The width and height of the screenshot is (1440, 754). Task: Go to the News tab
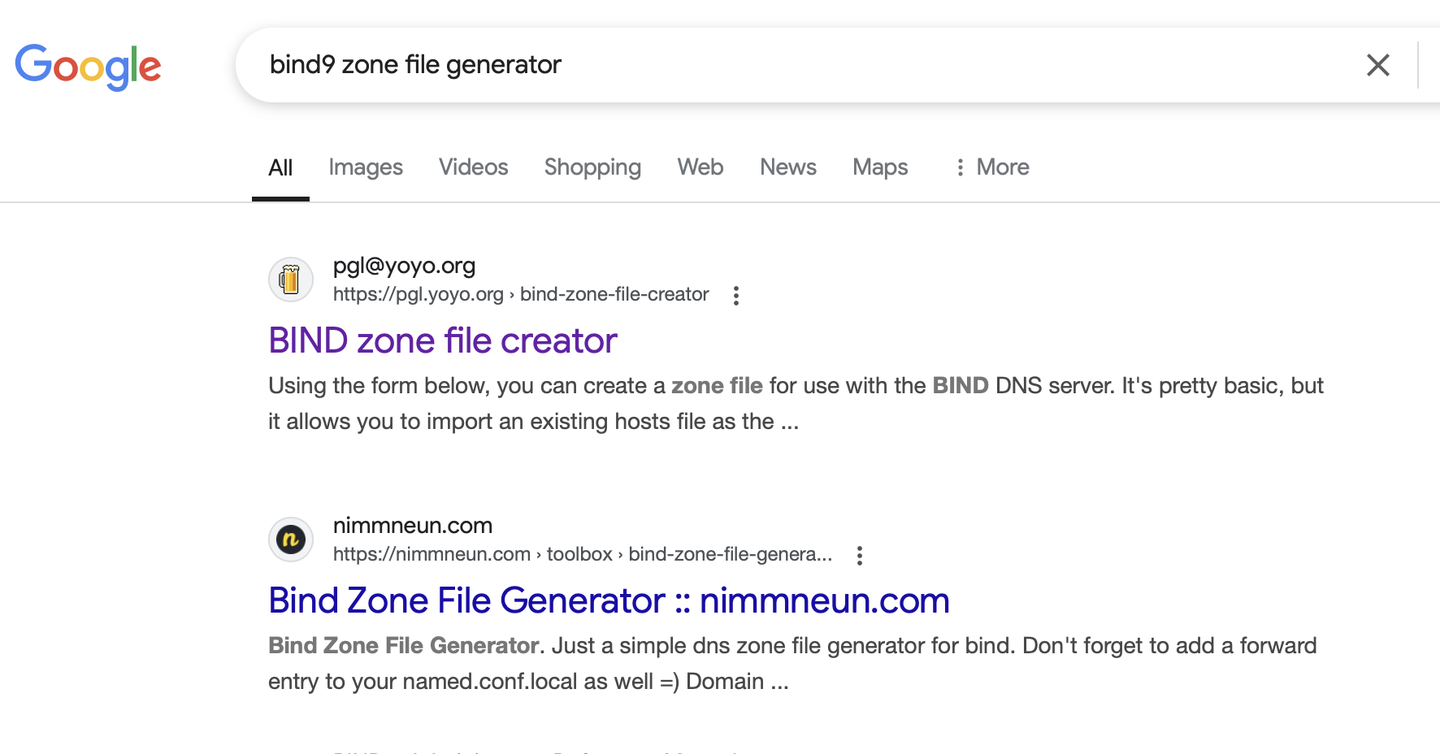click(x=788, y=167)
